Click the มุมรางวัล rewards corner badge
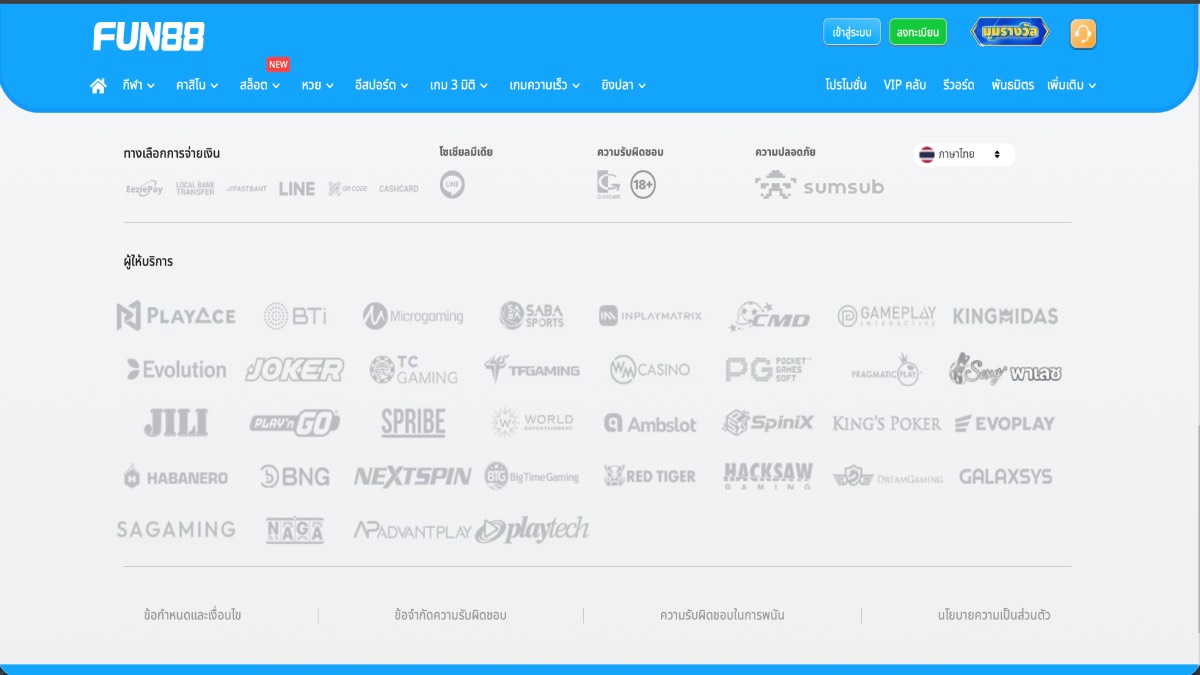1200x675 pixels. click(x=1011, y=32)
